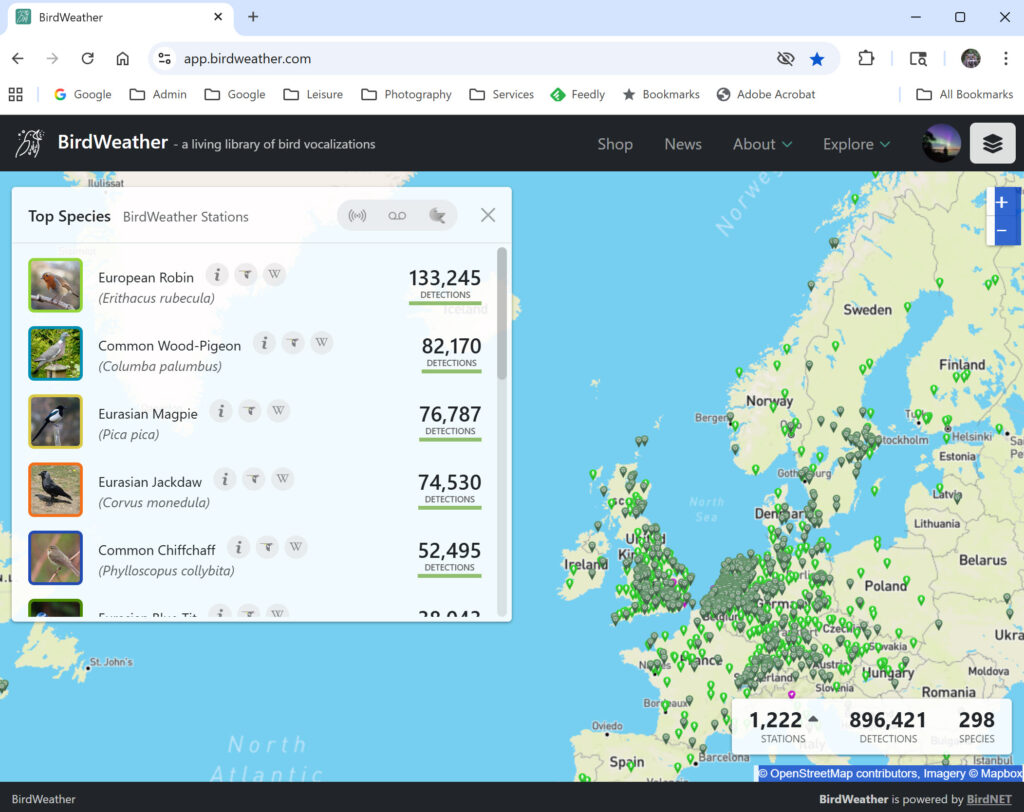
Task: Expand the Explore dropdown menu
Action: pyautogui.click(x=856, y=144)
